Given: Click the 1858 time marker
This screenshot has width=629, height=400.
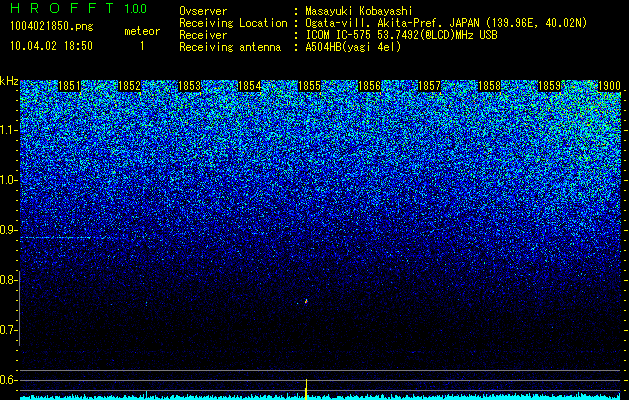Looking at the screenshot, I should click(x=490, y=86).
